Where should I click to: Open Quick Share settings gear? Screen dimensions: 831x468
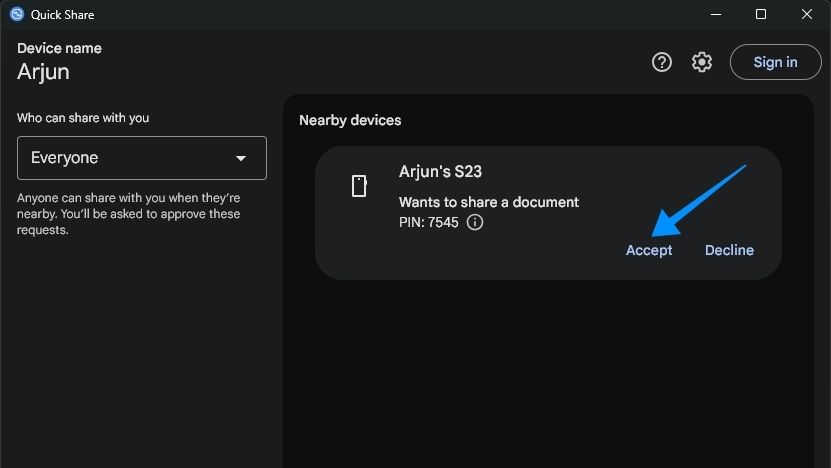(702, 62)
